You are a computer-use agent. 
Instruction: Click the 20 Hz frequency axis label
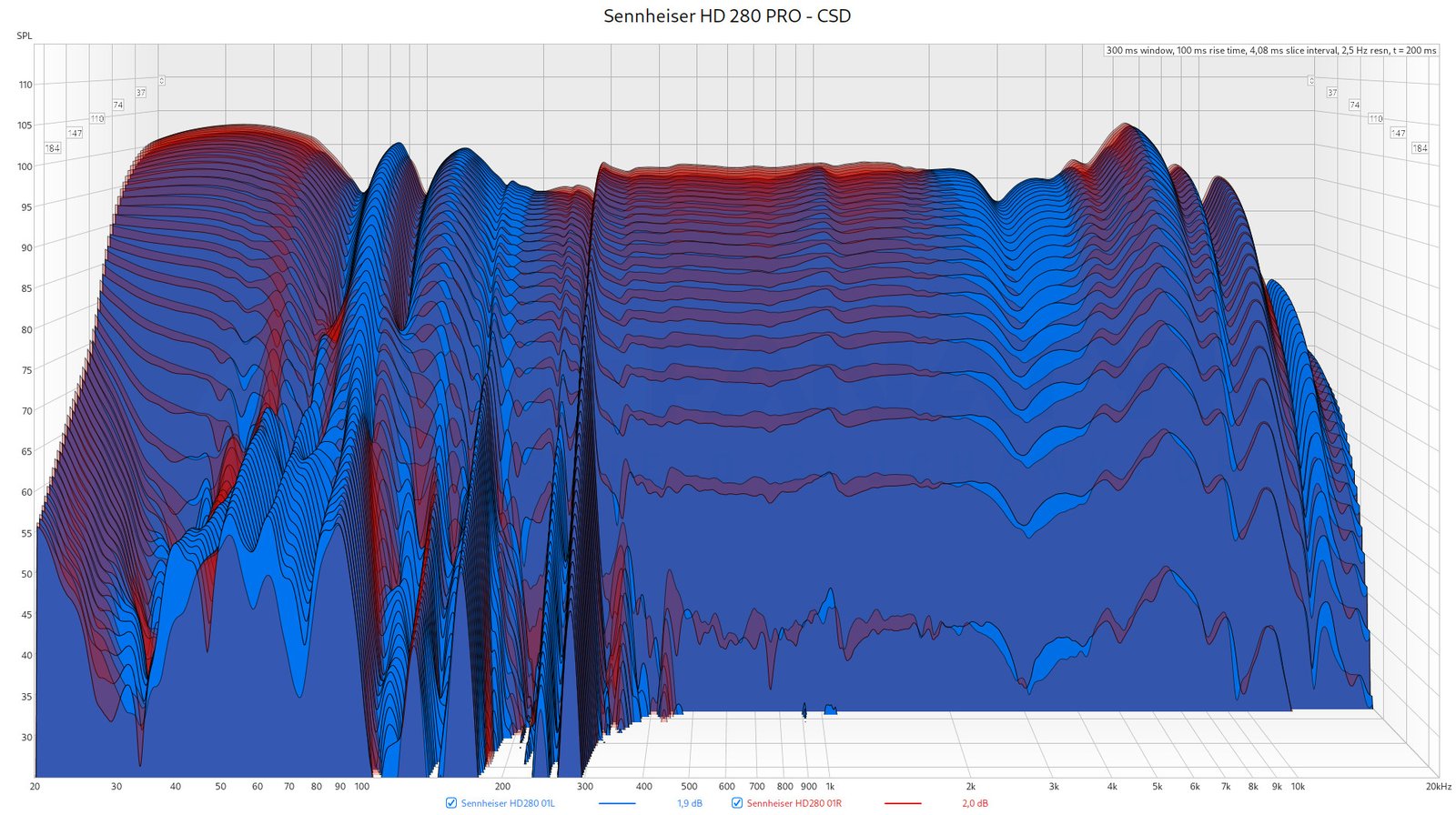click(35, 787)
